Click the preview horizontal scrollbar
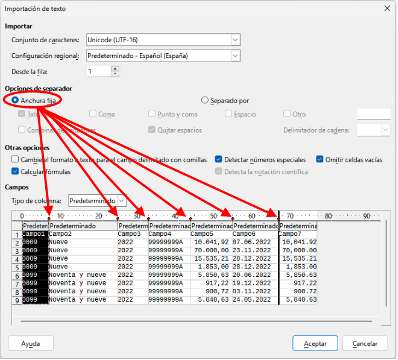Screen dimensions: 398x360 (196, 321)
